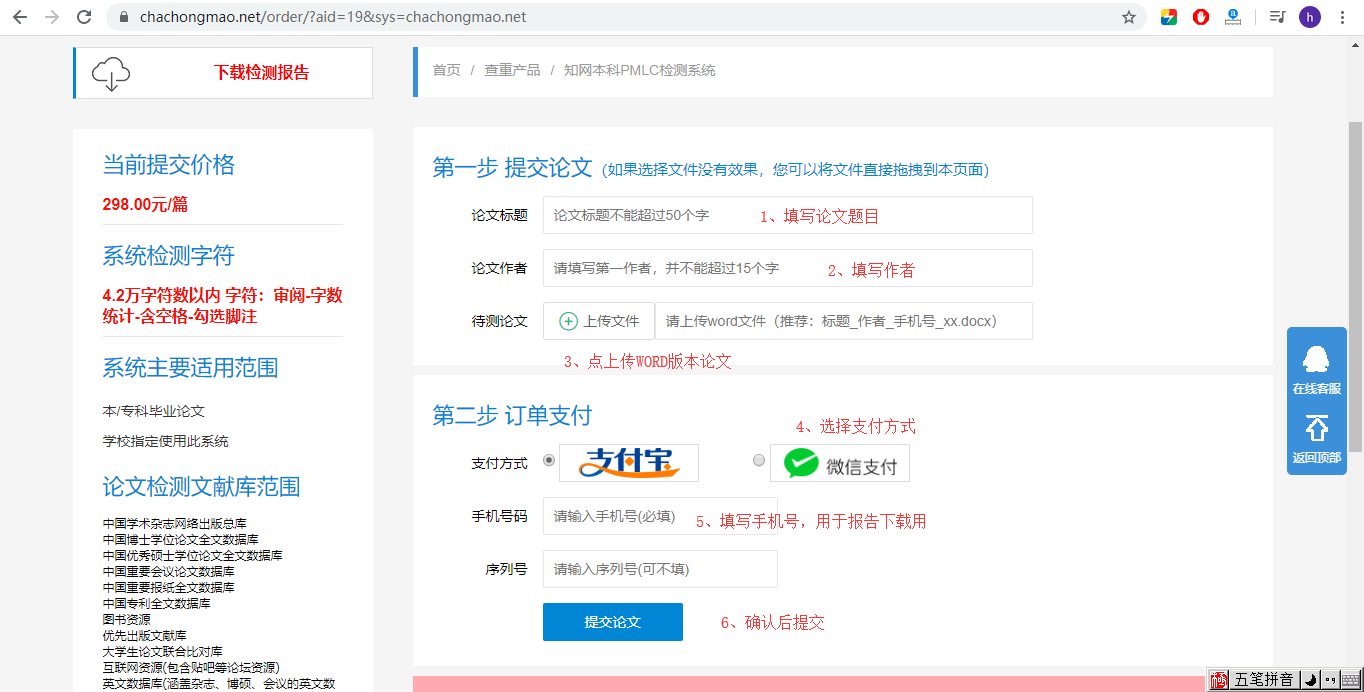Open the Chrome three-dot menu

coord(1342,17)
